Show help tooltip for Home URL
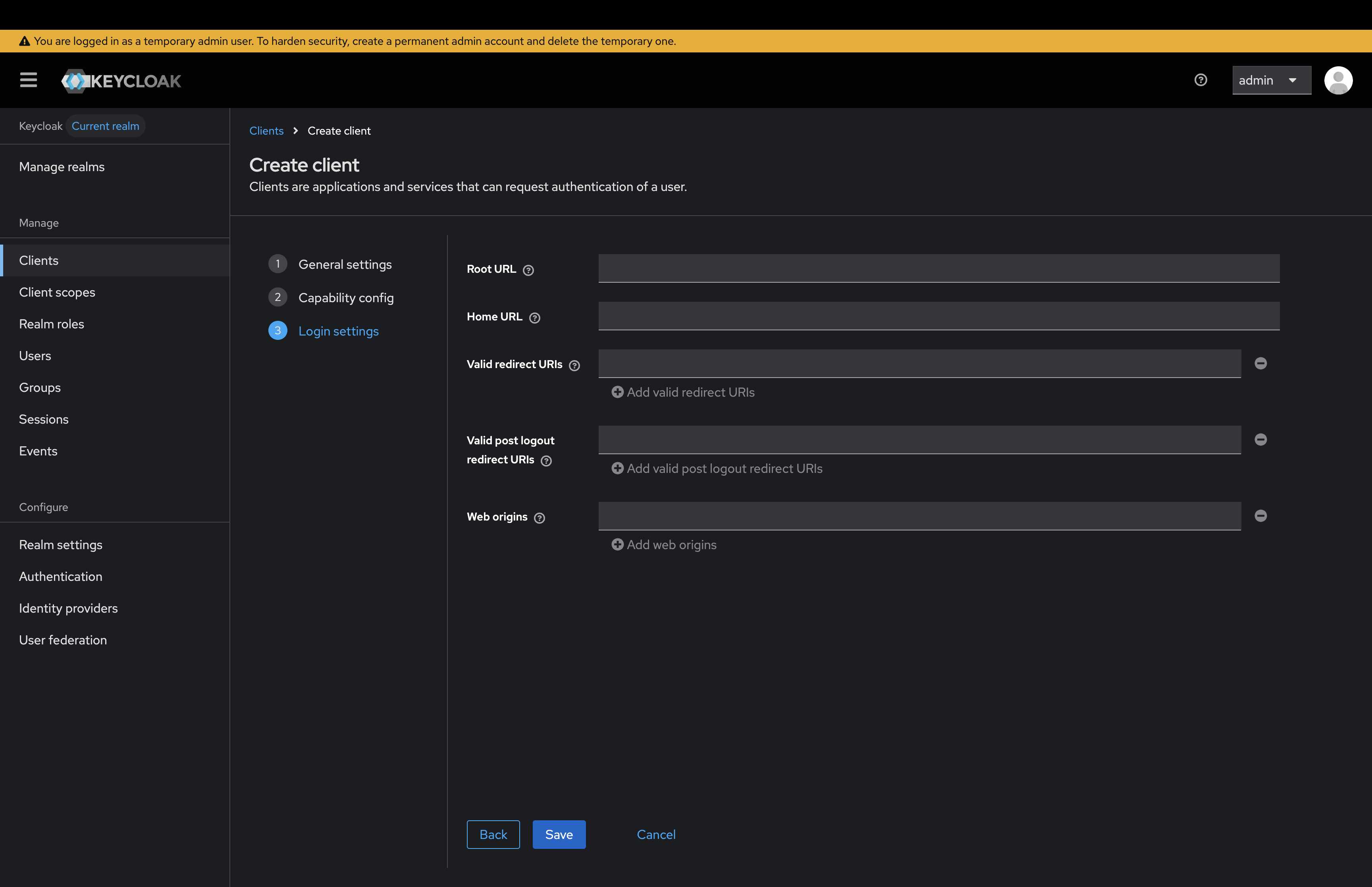Image resolution: width=1372 pixels, height=887 pixels. point(534,318)
